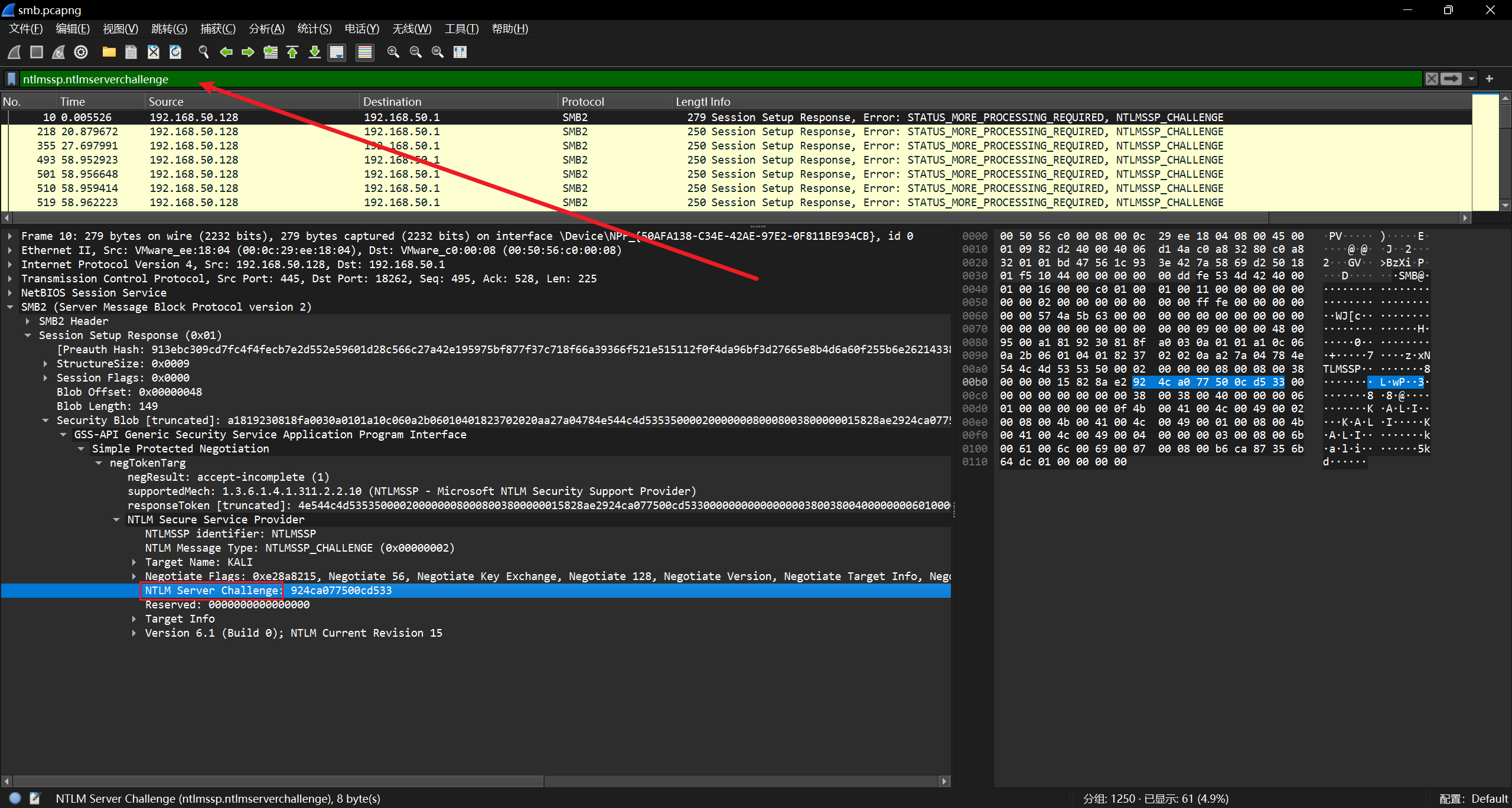
Task: Zoom in on packet text
Action: point(393,52)
